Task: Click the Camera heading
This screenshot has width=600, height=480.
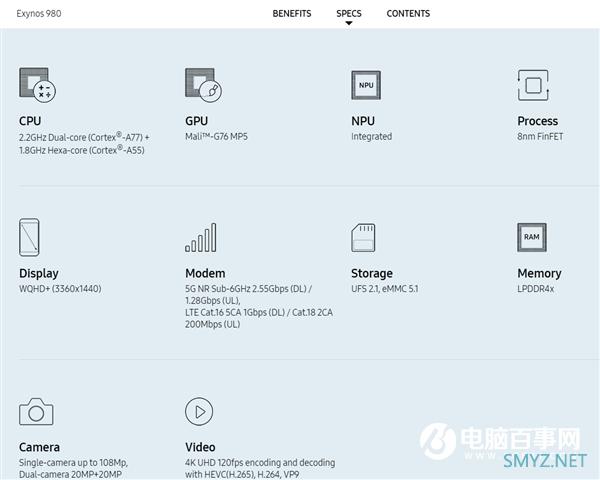Action: point(39,447)
